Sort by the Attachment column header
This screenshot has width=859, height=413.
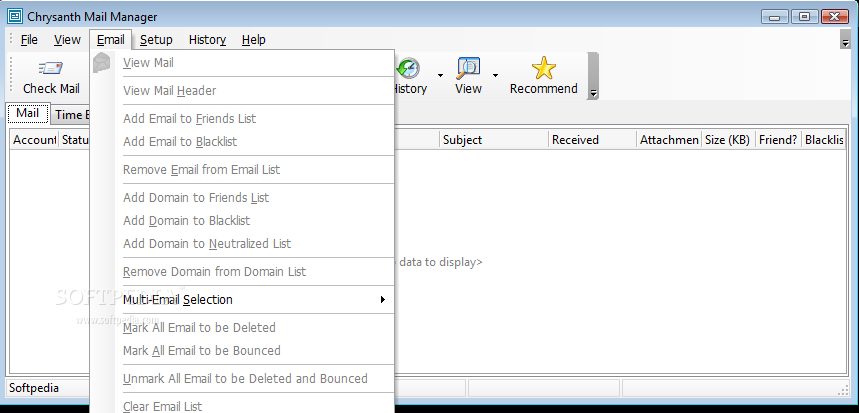[669, 140]
